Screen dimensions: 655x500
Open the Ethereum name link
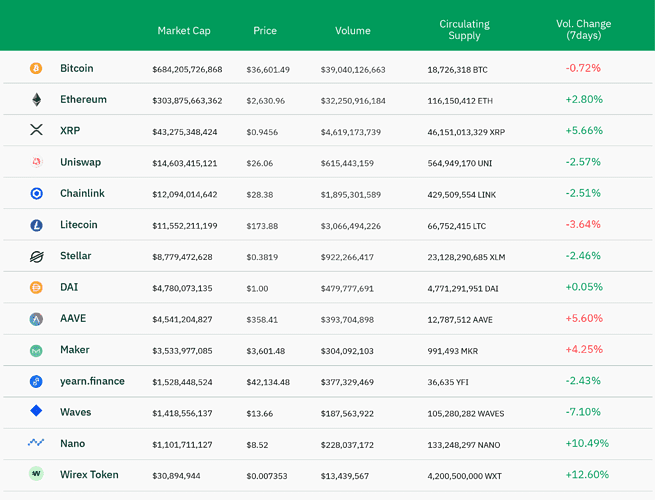[x=83, y=99]
